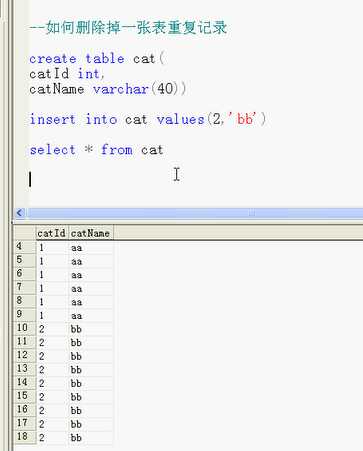Select result row header 7

click(24, 288)
